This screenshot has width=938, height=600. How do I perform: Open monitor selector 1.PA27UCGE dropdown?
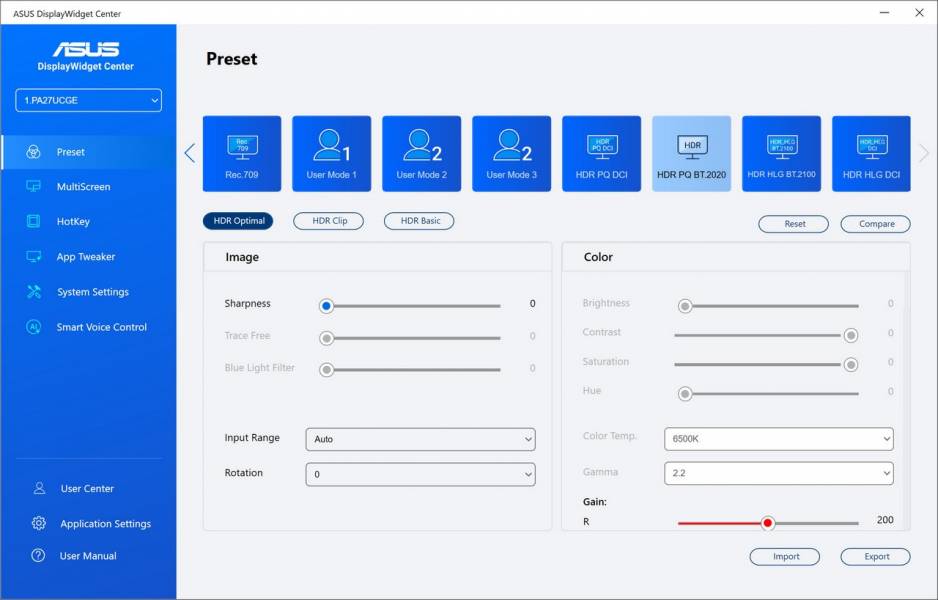89,100
